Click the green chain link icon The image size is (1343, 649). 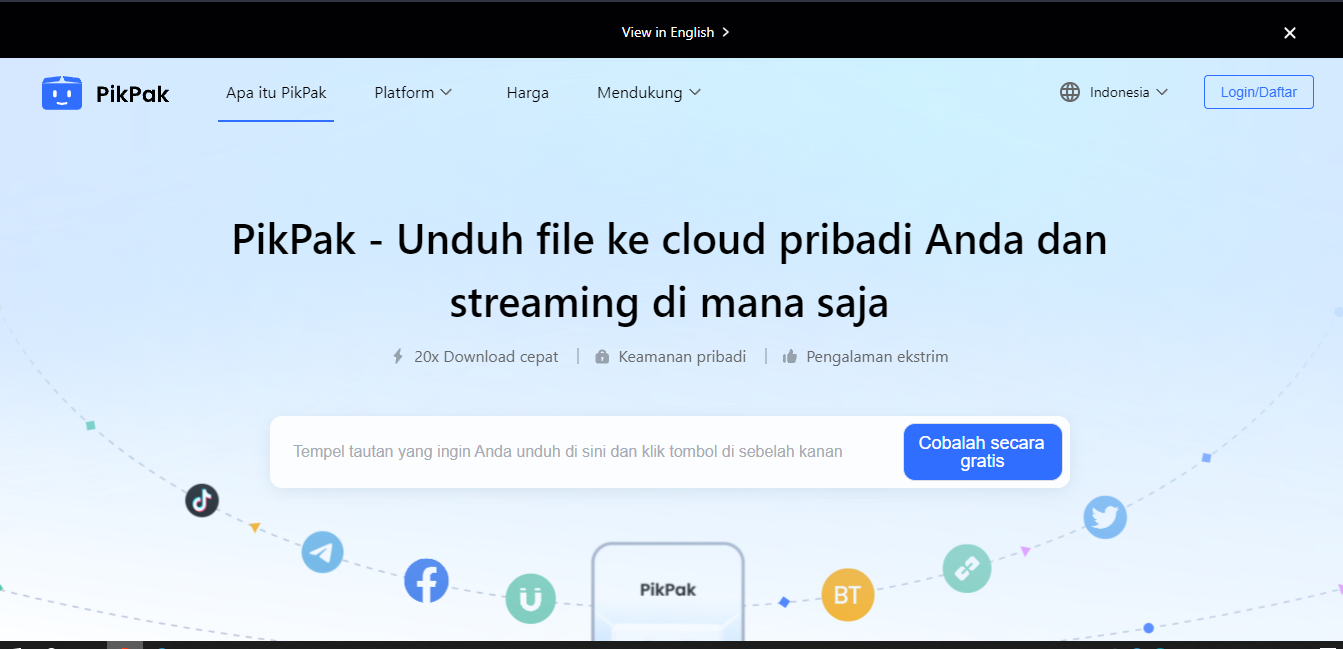coord(967,569)
